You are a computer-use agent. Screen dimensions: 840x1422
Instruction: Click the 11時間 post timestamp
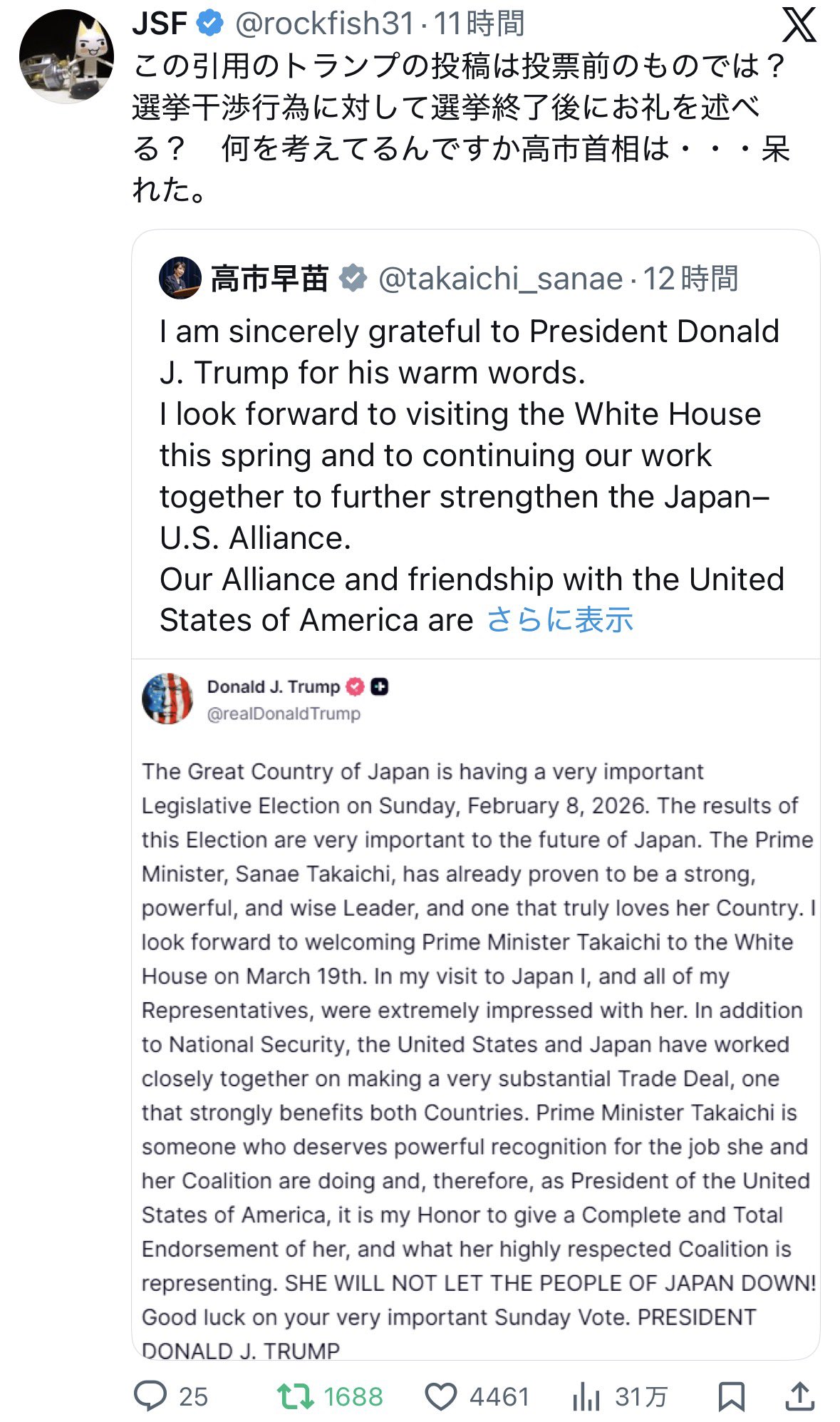[x=479, y=24]
